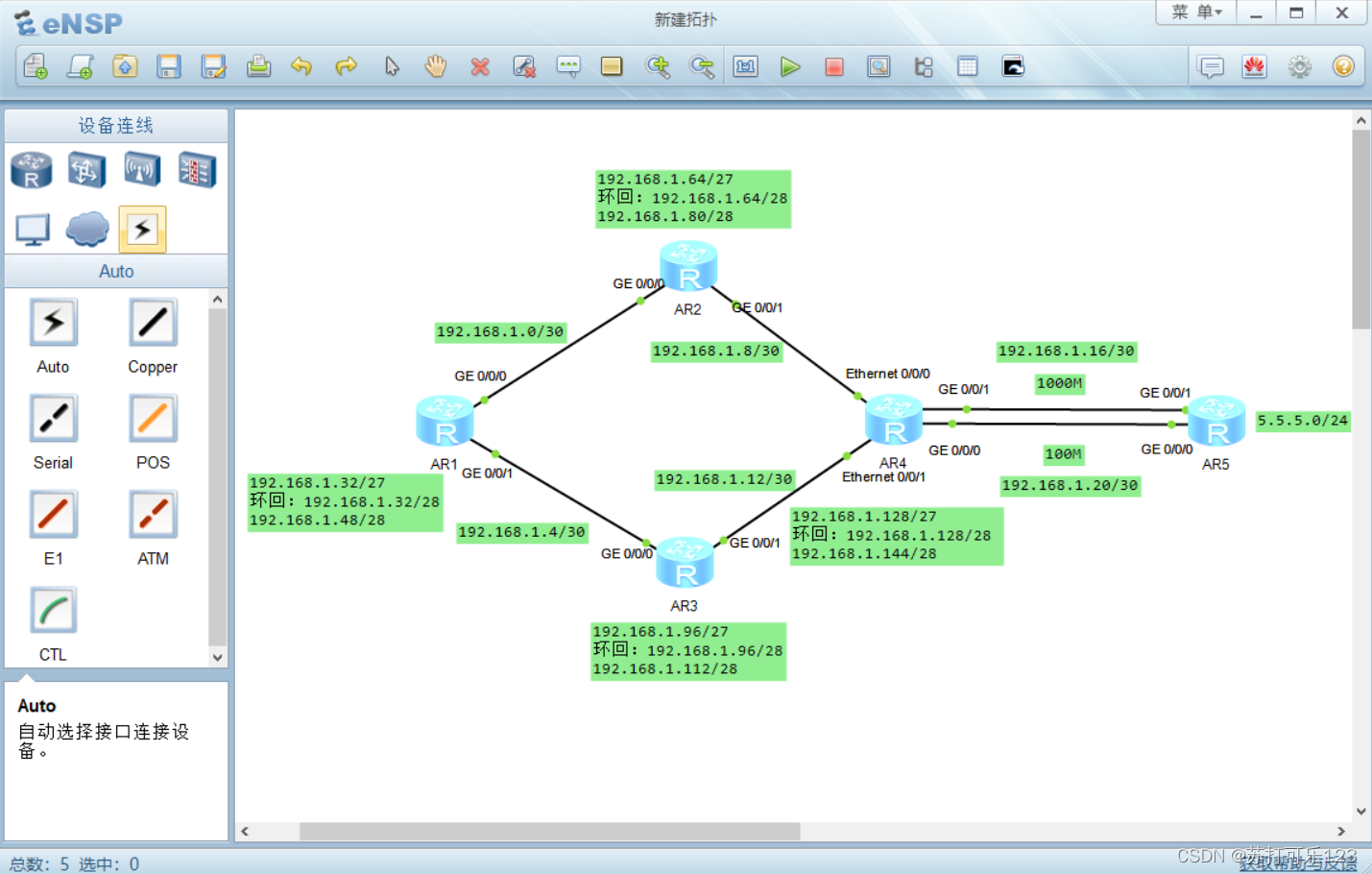The width and height of the screenshot is (1372, 874).
Task: Select router AR3 on the canvas
Action: click(685, 563)
